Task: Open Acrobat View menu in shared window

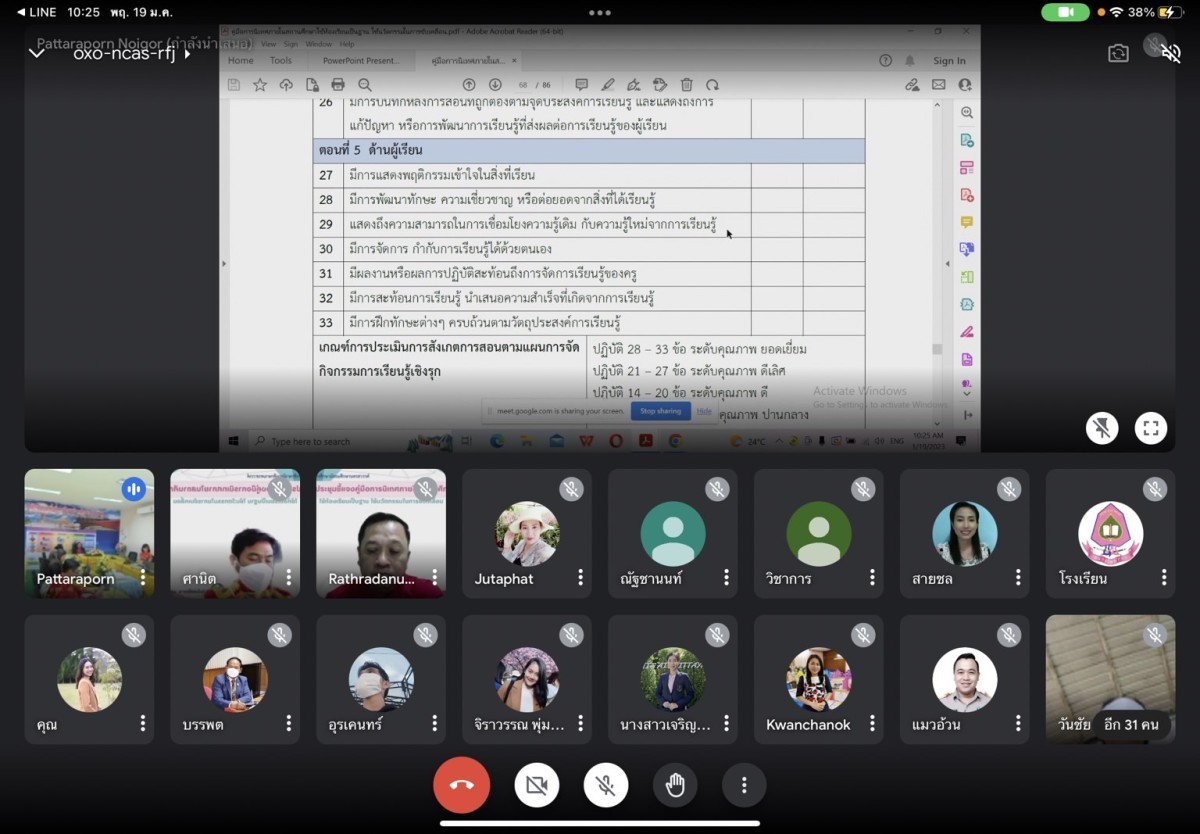Action: point(268,44)
